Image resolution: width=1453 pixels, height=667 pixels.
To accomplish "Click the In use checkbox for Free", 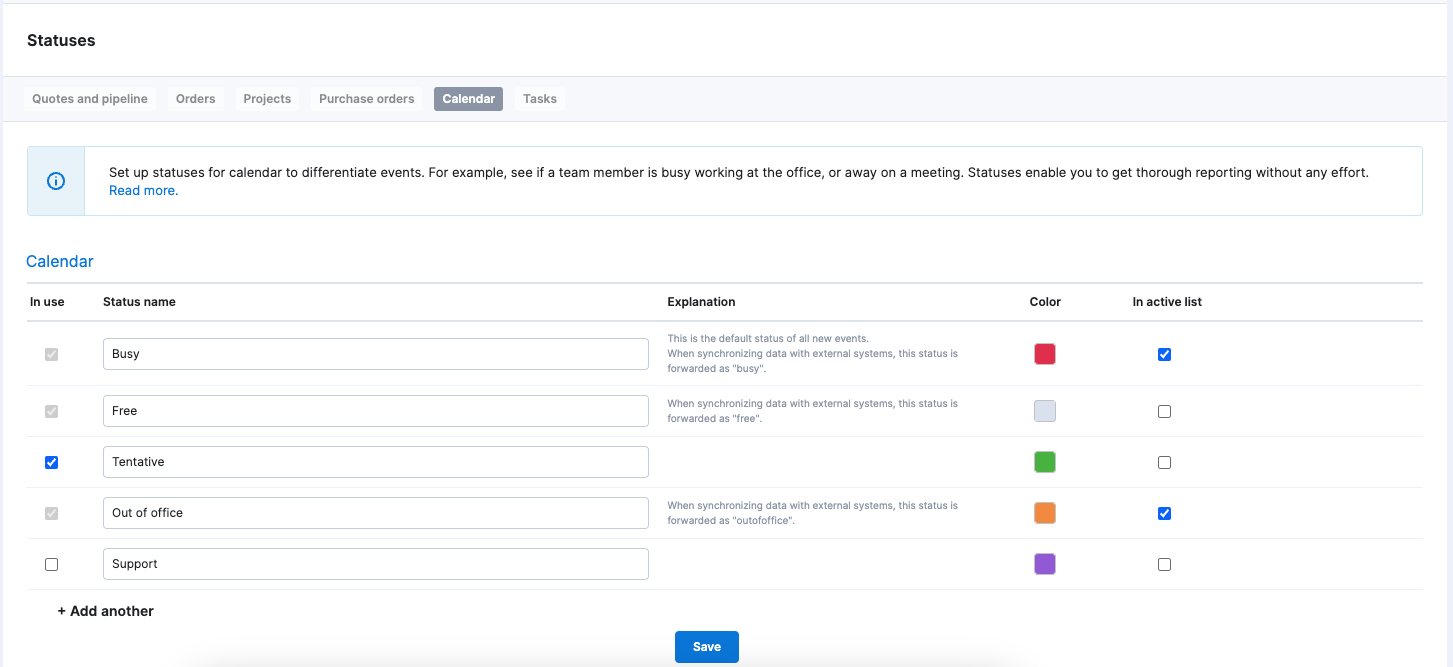I will coord(52,411).
